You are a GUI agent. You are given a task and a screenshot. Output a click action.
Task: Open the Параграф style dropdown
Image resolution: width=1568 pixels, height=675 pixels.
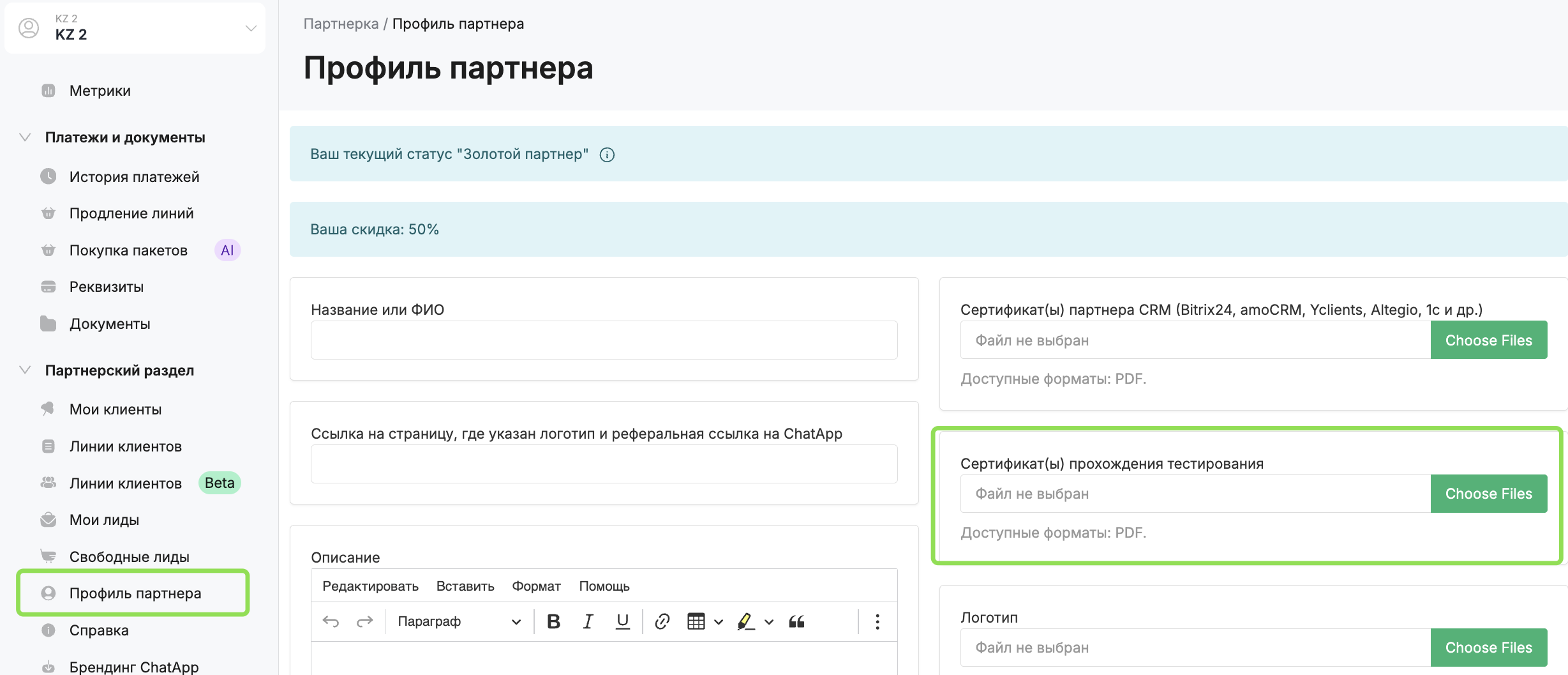click(x=459, y=621)
